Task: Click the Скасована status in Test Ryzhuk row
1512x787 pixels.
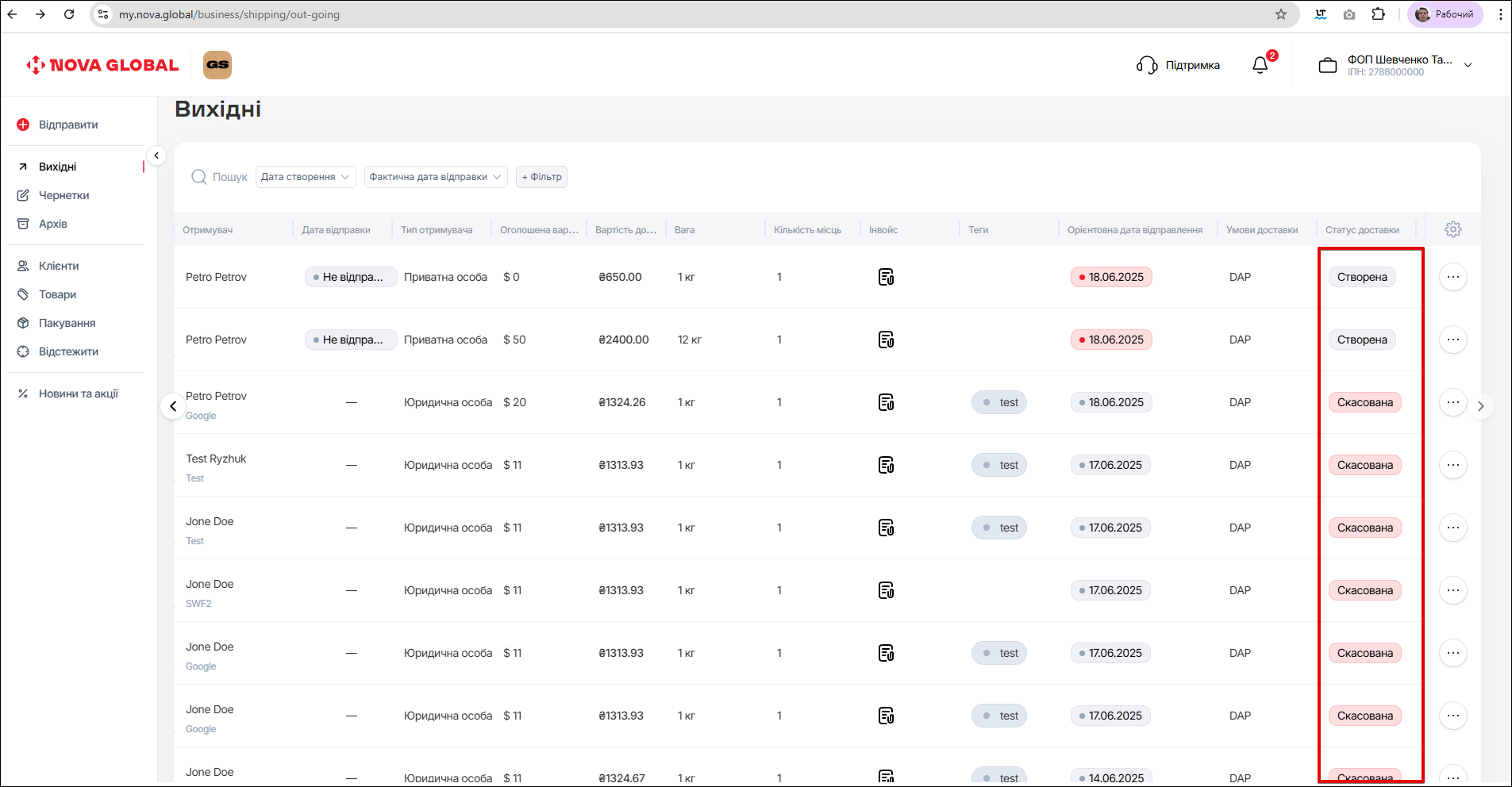Action: [1365, 465]
